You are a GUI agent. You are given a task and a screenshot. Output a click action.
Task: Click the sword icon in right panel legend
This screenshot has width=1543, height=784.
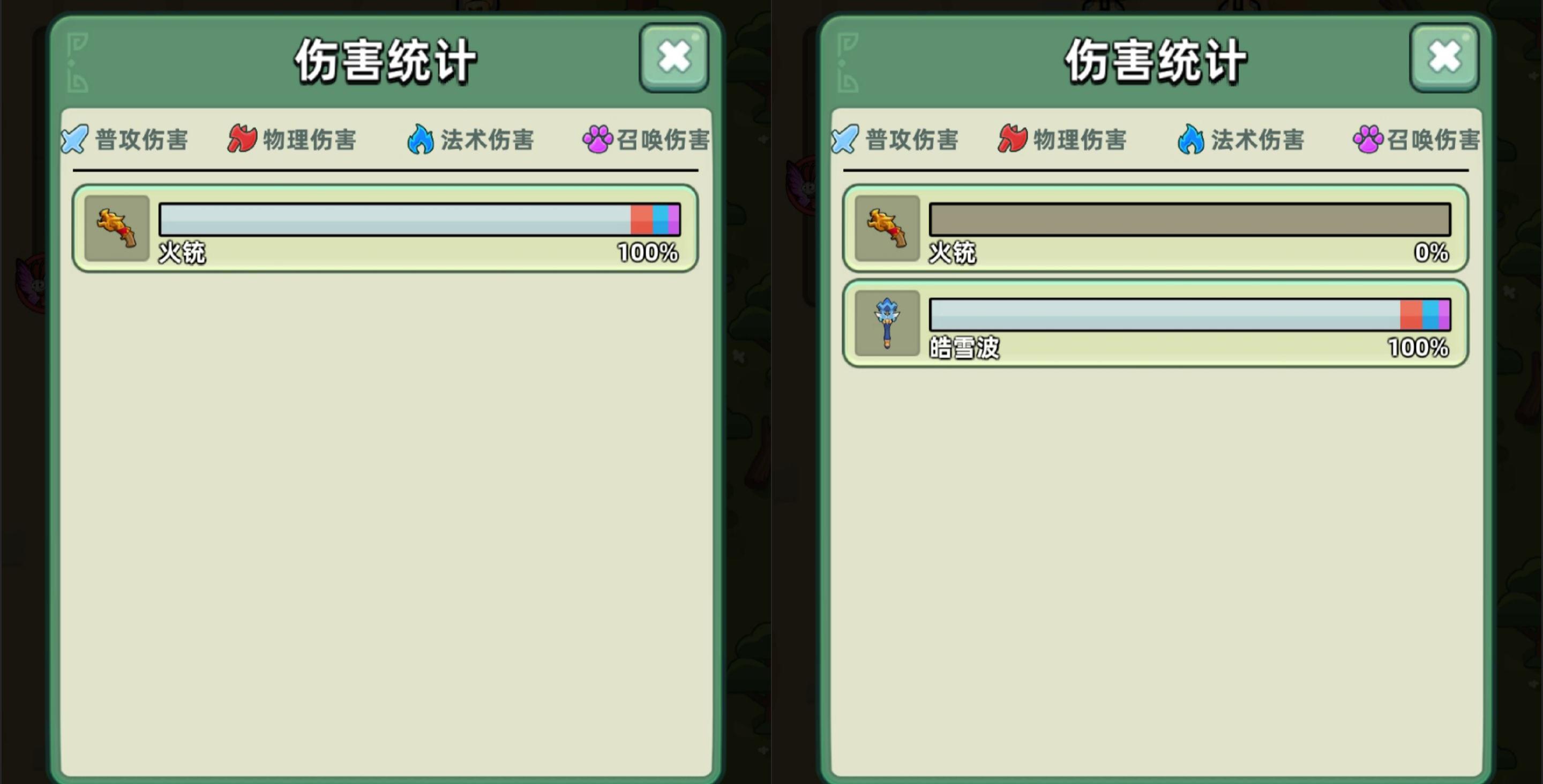pyautogui.click(x=845, y=139)
